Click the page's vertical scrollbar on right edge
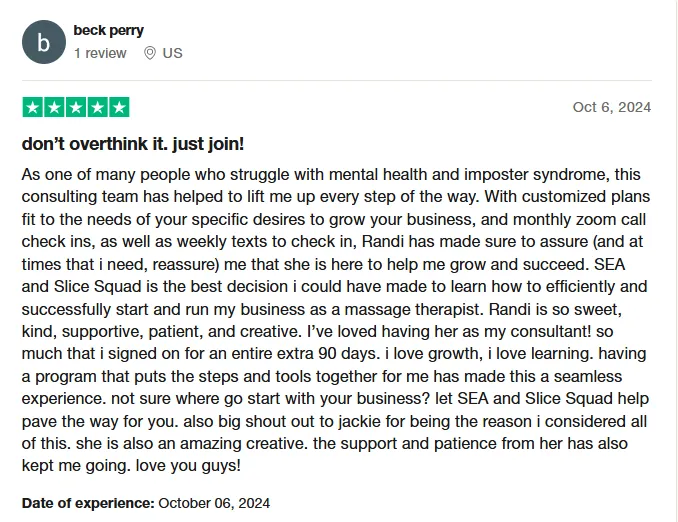Viewport: 678px width, 522px height. click(x=676, y=261)
